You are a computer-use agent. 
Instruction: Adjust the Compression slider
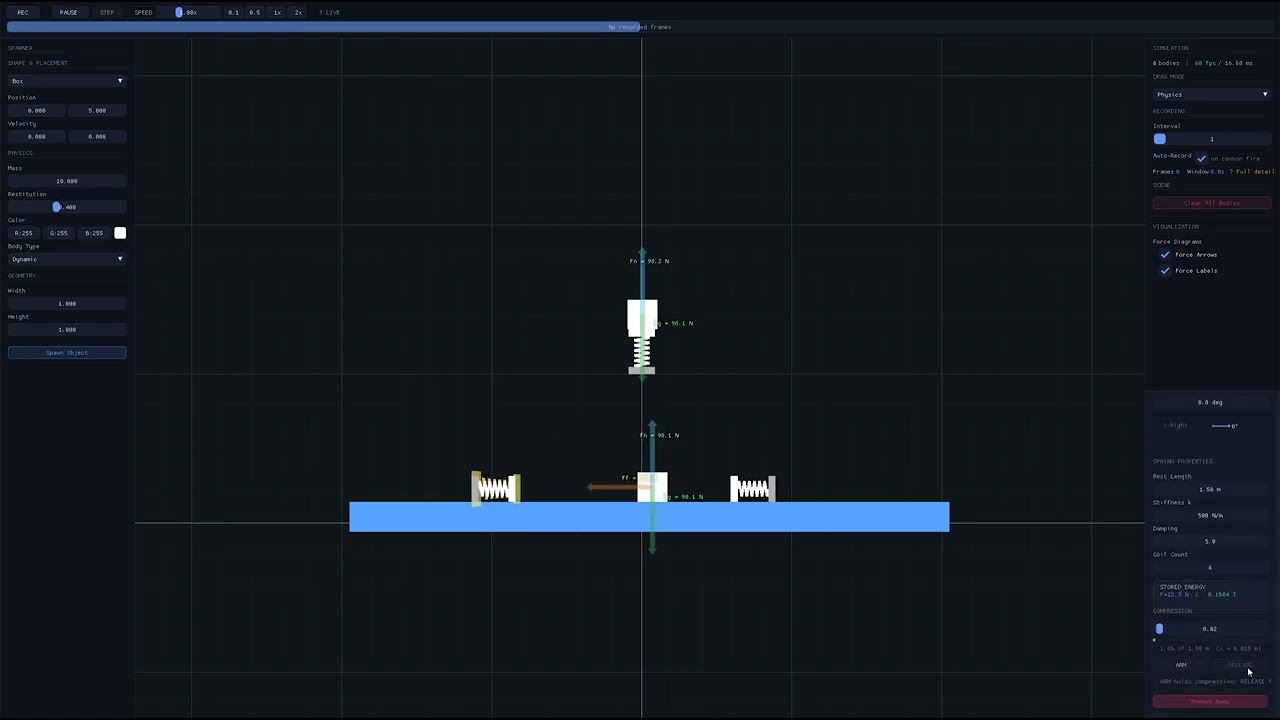click(x=1210, y=629)
